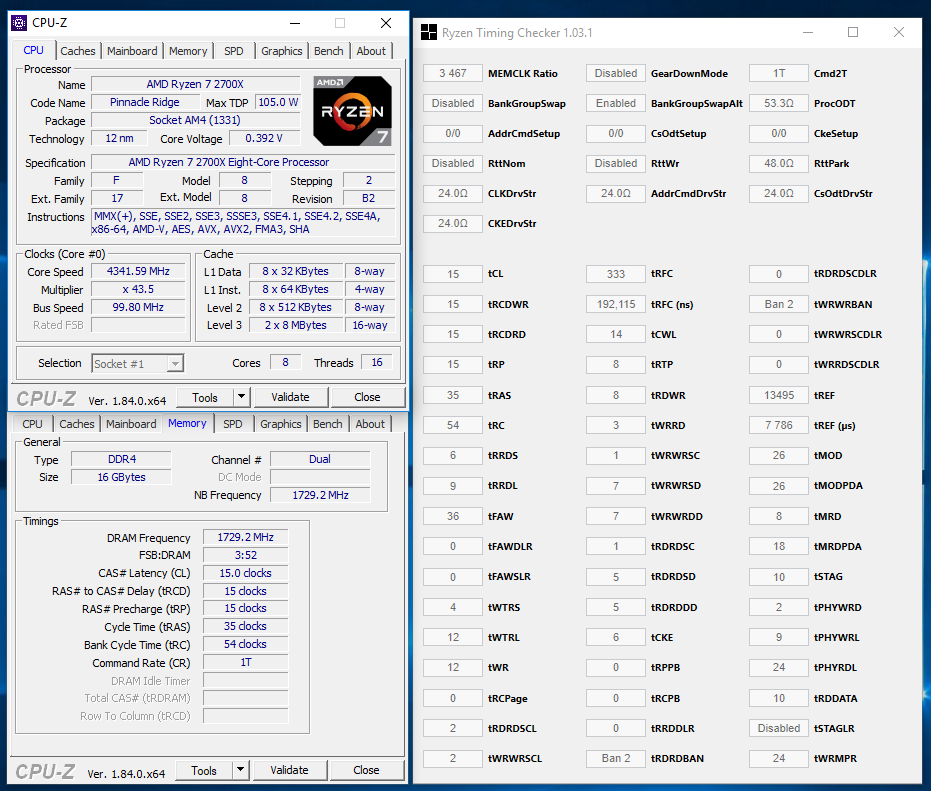Open SPD tab in the lower CPU-Z window
Image resolution: width=931 pixels, height=791 pixels.
232,424
